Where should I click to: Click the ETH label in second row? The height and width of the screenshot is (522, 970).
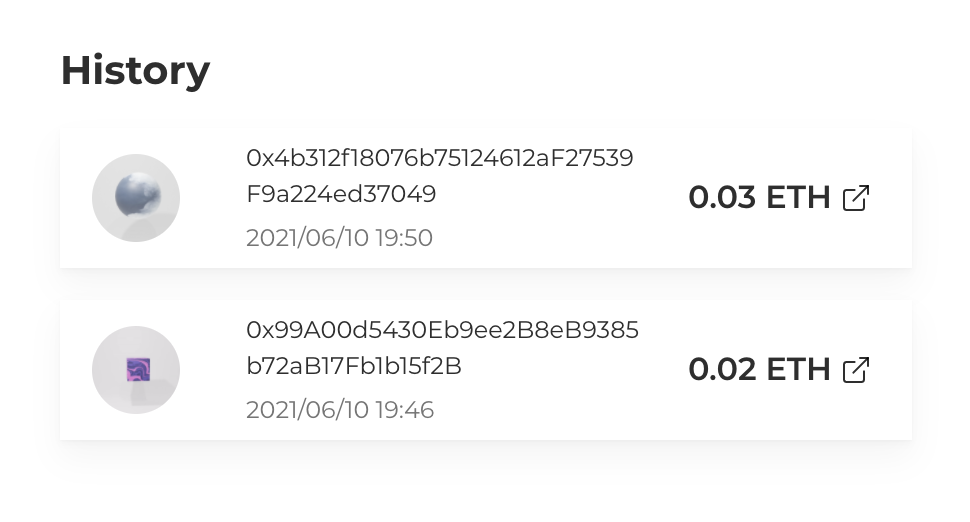tap(798, 369)
